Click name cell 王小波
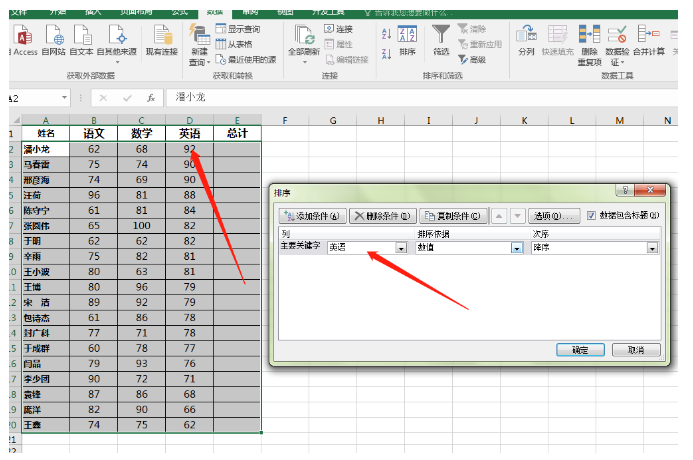This screenshot has width=693, height=460. tap(46, 272)
